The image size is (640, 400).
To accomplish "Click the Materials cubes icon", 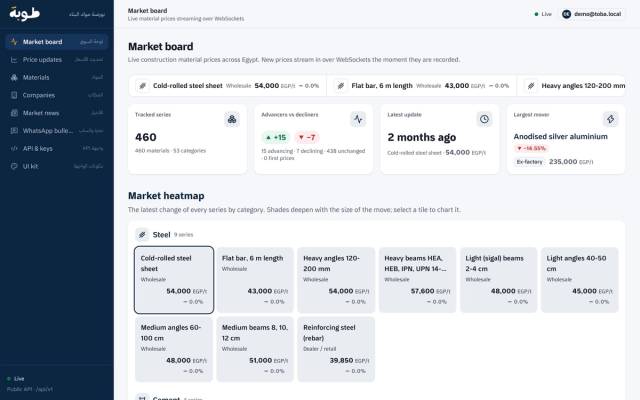I will pyautogui.click(x=14, y=77).
